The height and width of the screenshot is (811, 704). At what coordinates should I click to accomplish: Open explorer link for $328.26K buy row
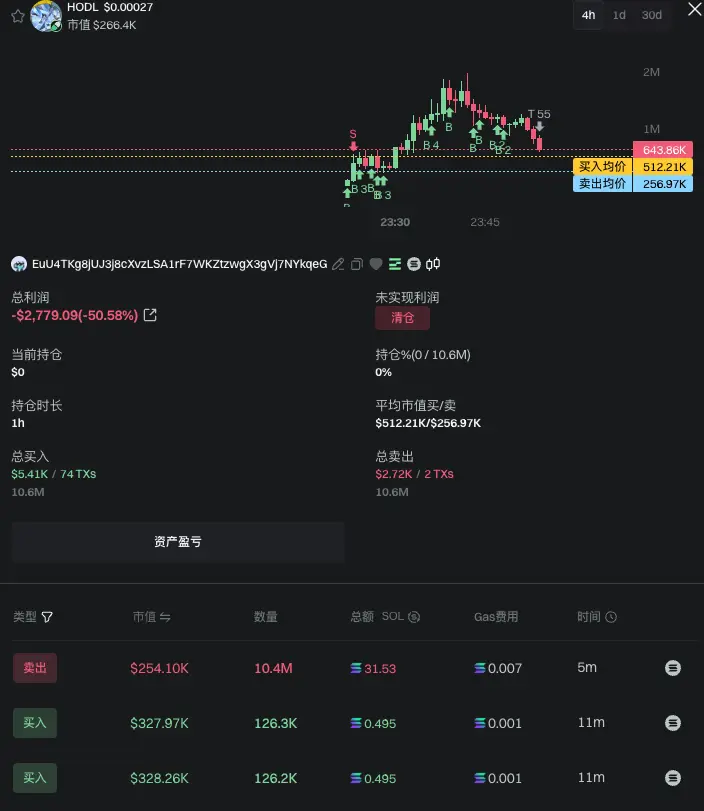pos(672,778)
